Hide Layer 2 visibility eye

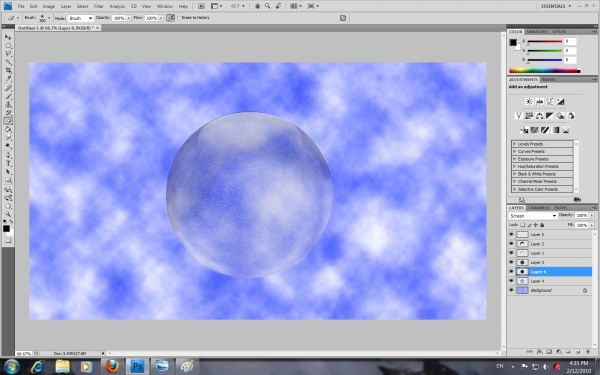click(511, 243)
